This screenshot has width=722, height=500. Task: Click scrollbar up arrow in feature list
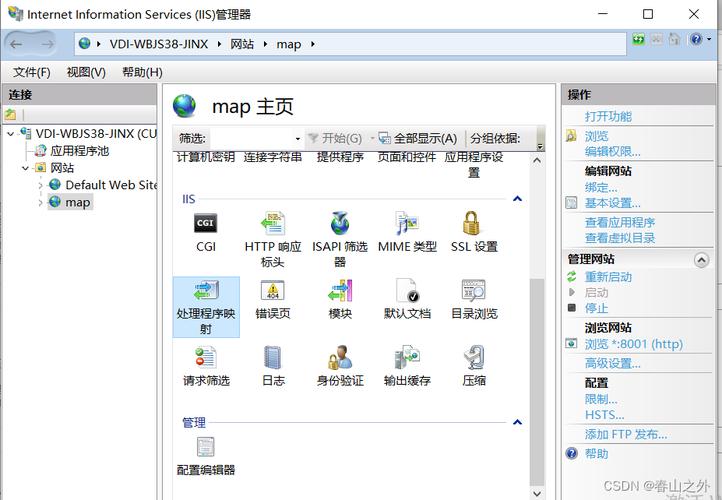(x=536, y=160)
